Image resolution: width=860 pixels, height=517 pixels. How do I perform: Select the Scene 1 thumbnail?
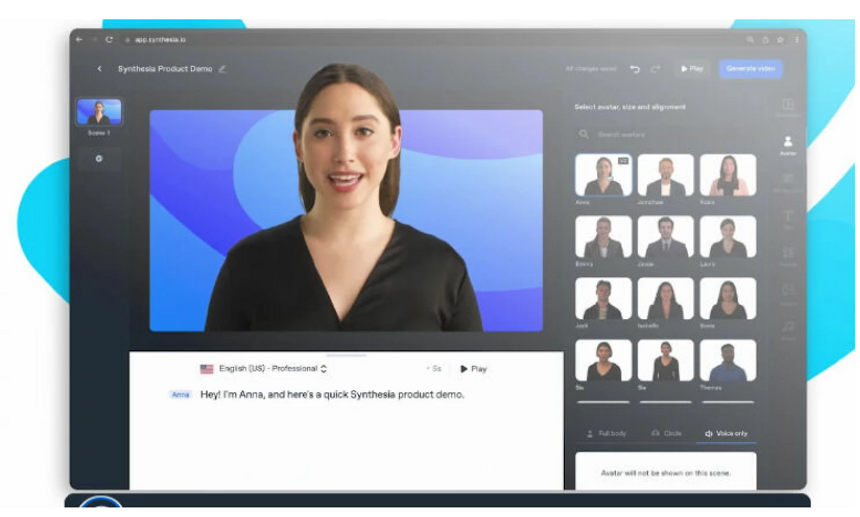coord(99,112)
